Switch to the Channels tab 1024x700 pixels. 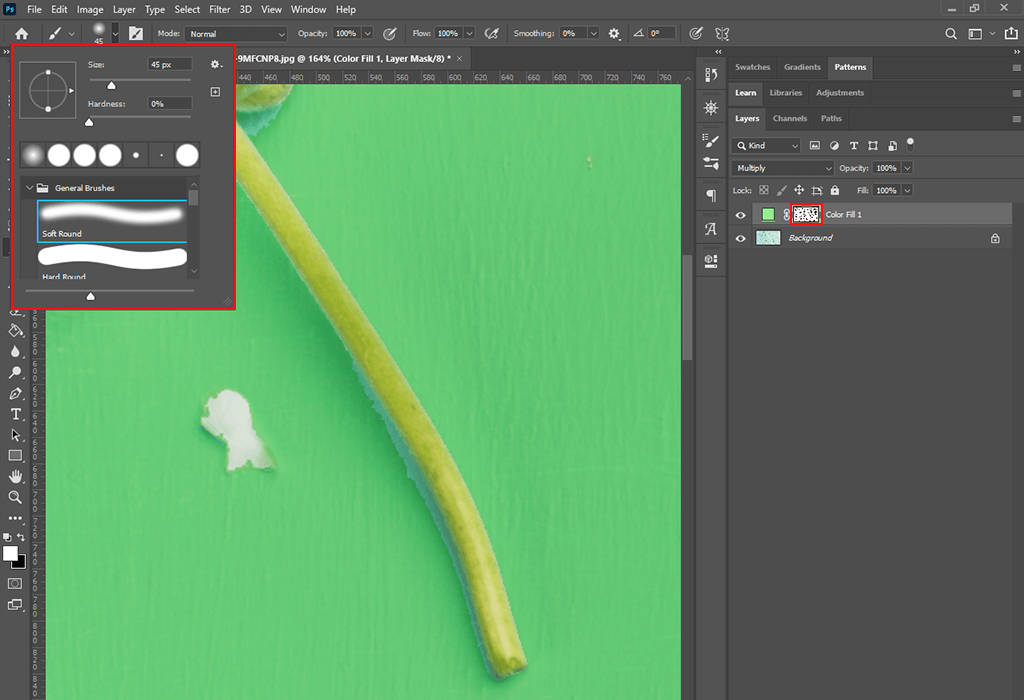(790, 118)
